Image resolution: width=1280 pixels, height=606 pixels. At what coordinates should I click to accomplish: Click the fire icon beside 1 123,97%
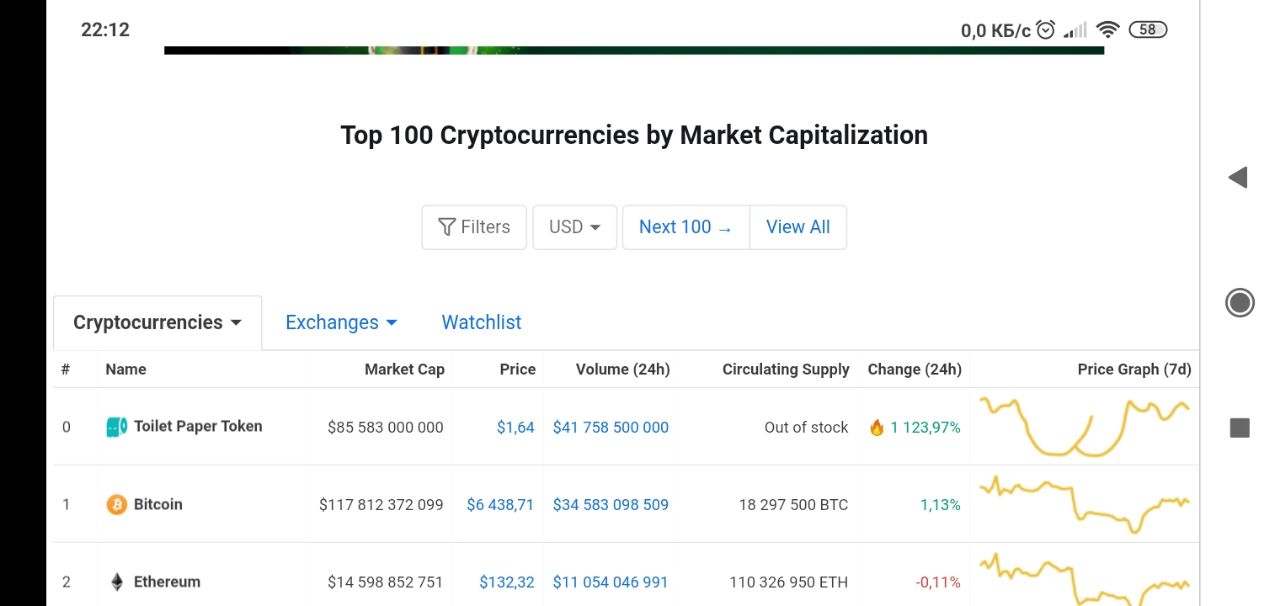pos(877,427)
